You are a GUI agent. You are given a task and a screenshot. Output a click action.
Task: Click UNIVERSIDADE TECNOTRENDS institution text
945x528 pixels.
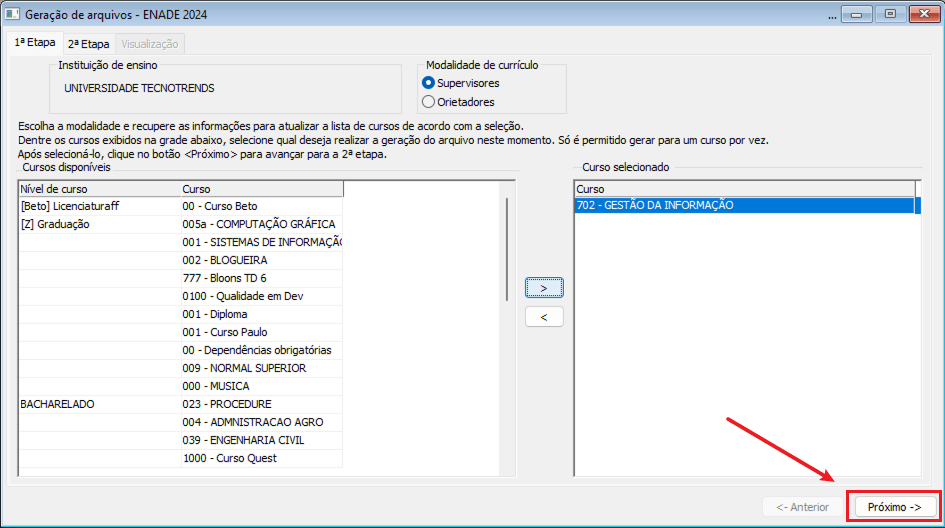[x=139, y=88]
